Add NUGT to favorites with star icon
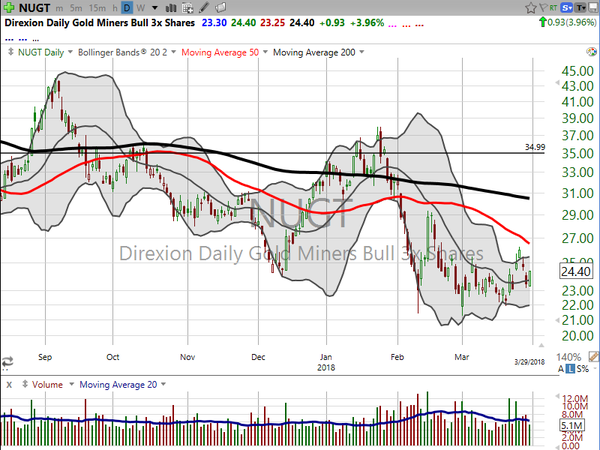 click(x=530, y=8)
